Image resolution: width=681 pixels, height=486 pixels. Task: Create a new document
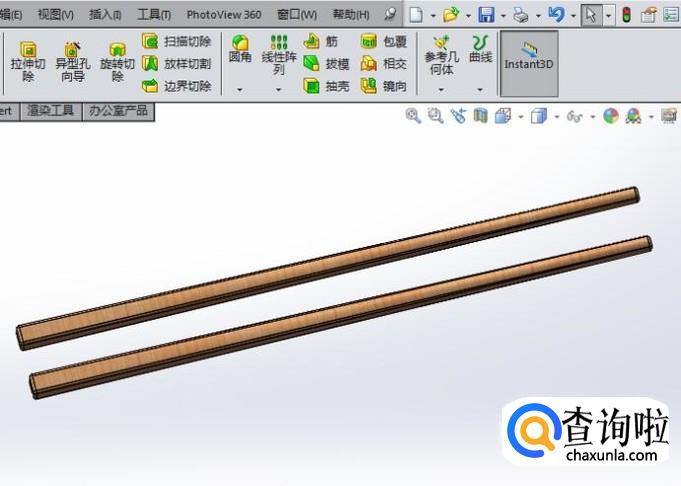click(416, 15)
